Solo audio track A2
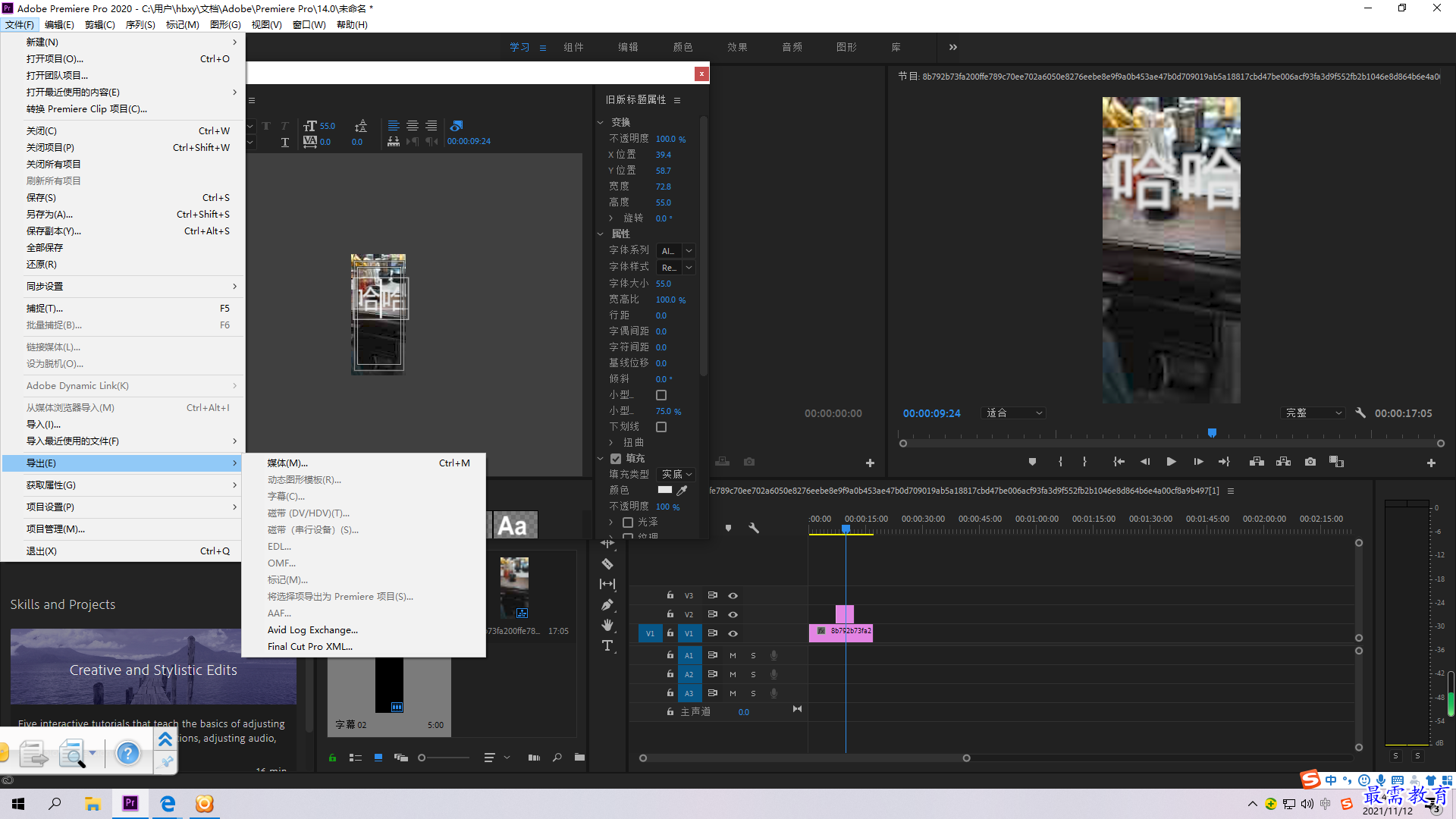Viewport: 1456px width, 819px height. coord(753,674)
